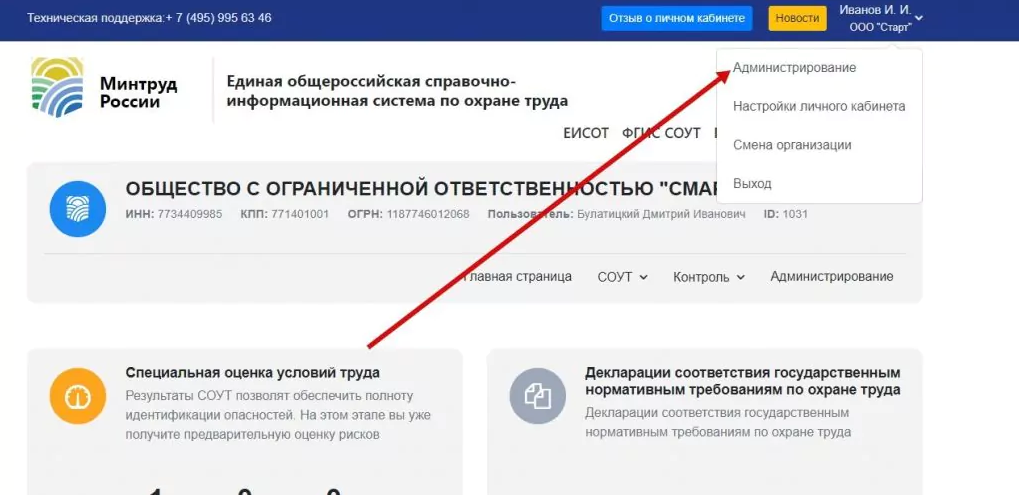Click user name Булатицкий Дмитрий Иванович
The width and height of the screenshot is (1019, 495).
tap(661, 214)
